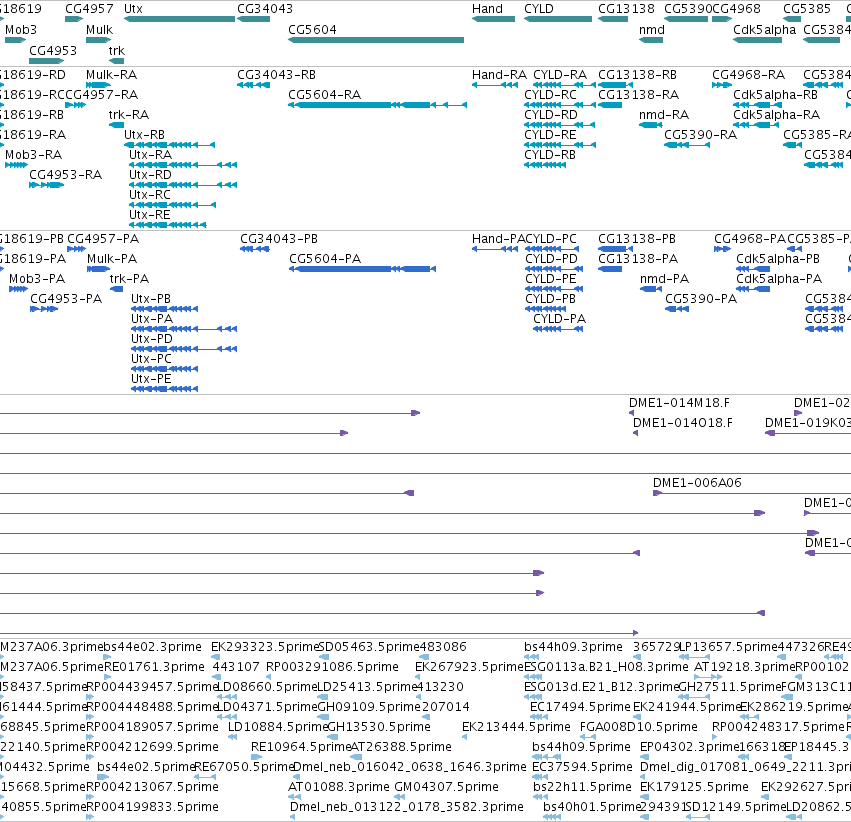Click the Cdk5alpha-RA transcript label
Image resolution: width=851 pixels, height=822 pixels.
tap(777, 114)
